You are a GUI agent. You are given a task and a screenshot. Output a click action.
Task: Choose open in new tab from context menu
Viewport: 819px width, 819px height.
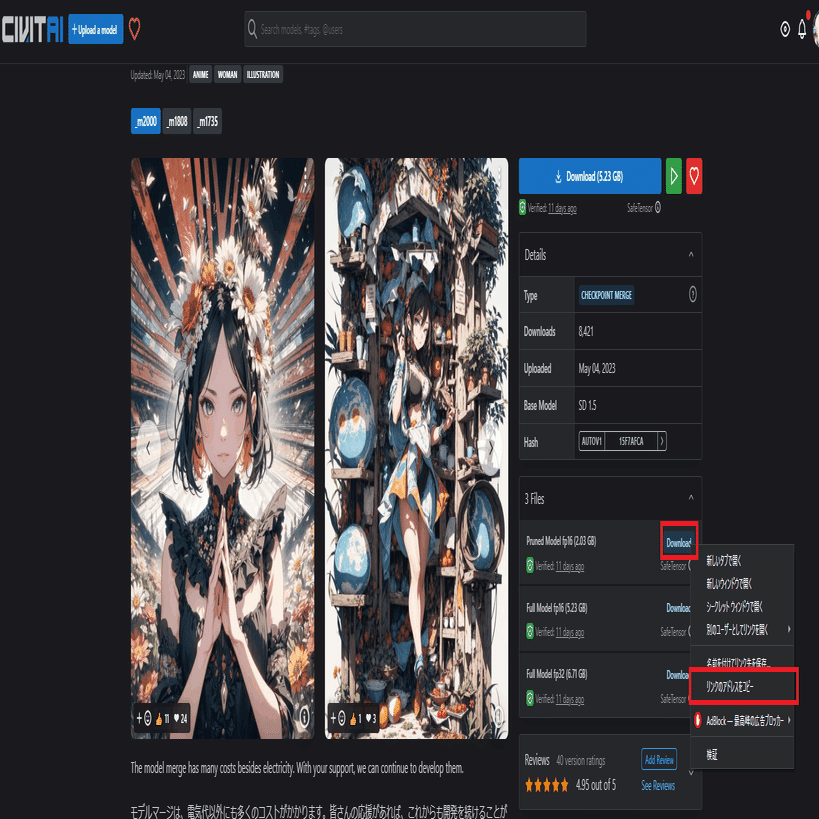pos(742,560)
